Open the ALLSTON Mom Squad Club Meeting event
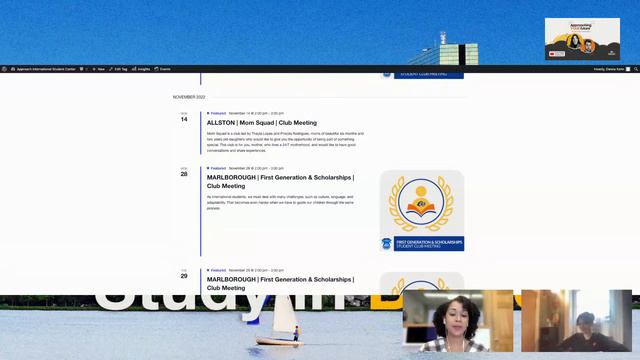The width and height of the screenshot is (640, 360). [262, 122]
